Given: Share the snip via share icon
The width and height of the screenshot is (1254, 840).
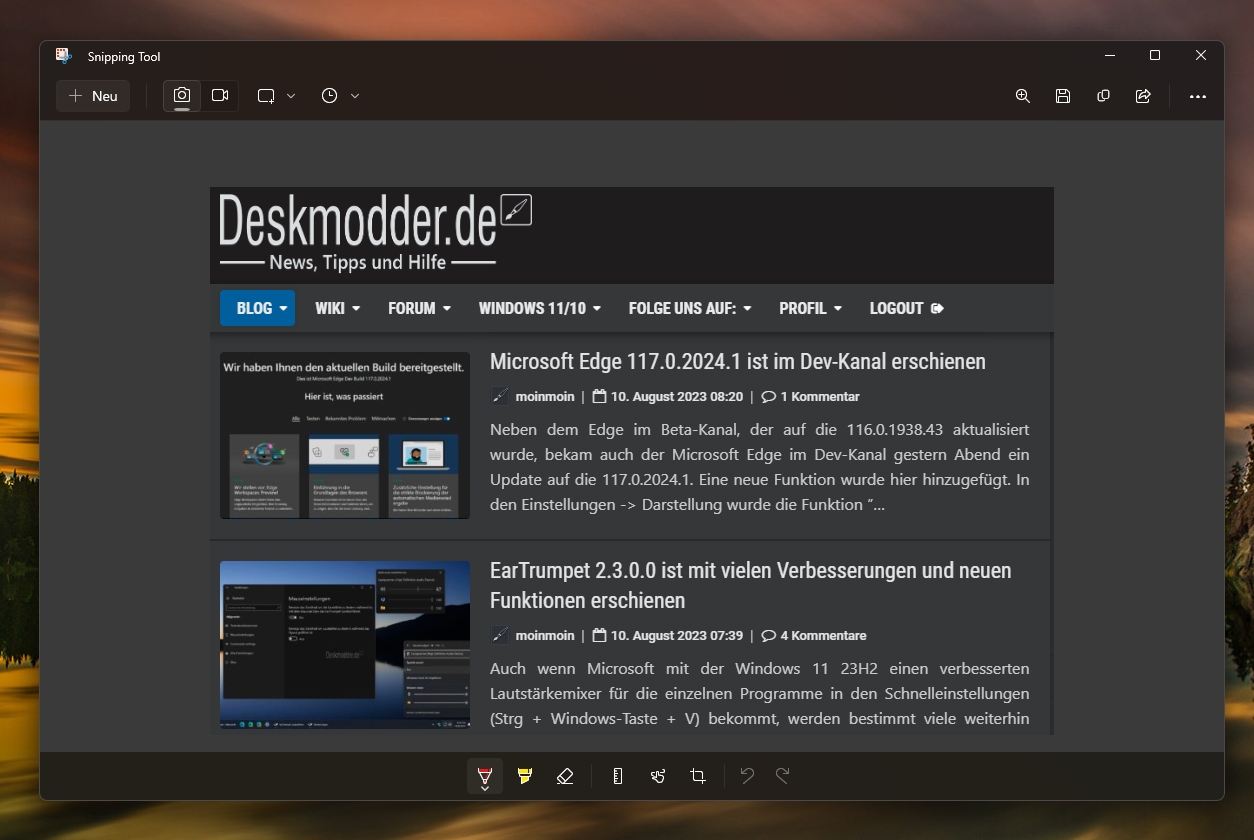Looking at the screenshot, I should click(x=1143, y=96).
